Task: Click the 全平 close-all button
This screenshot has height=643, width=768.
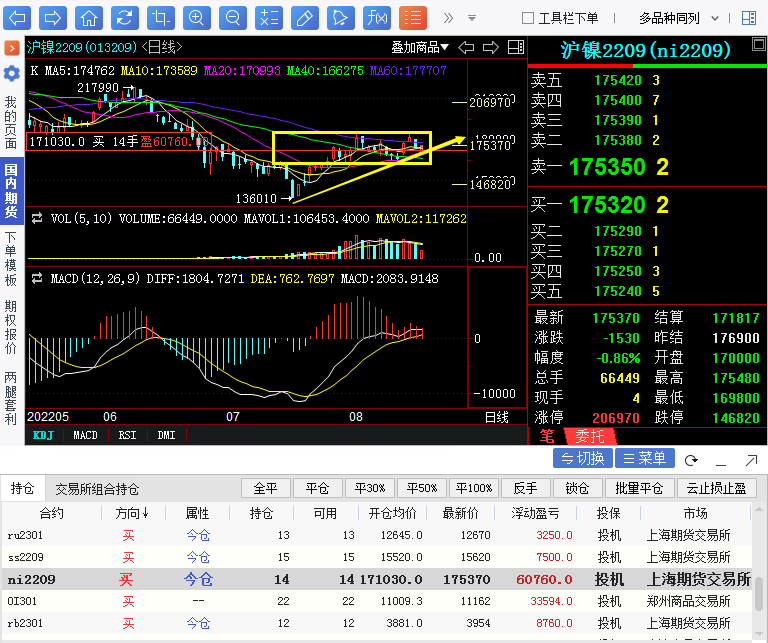Action: 265,488
